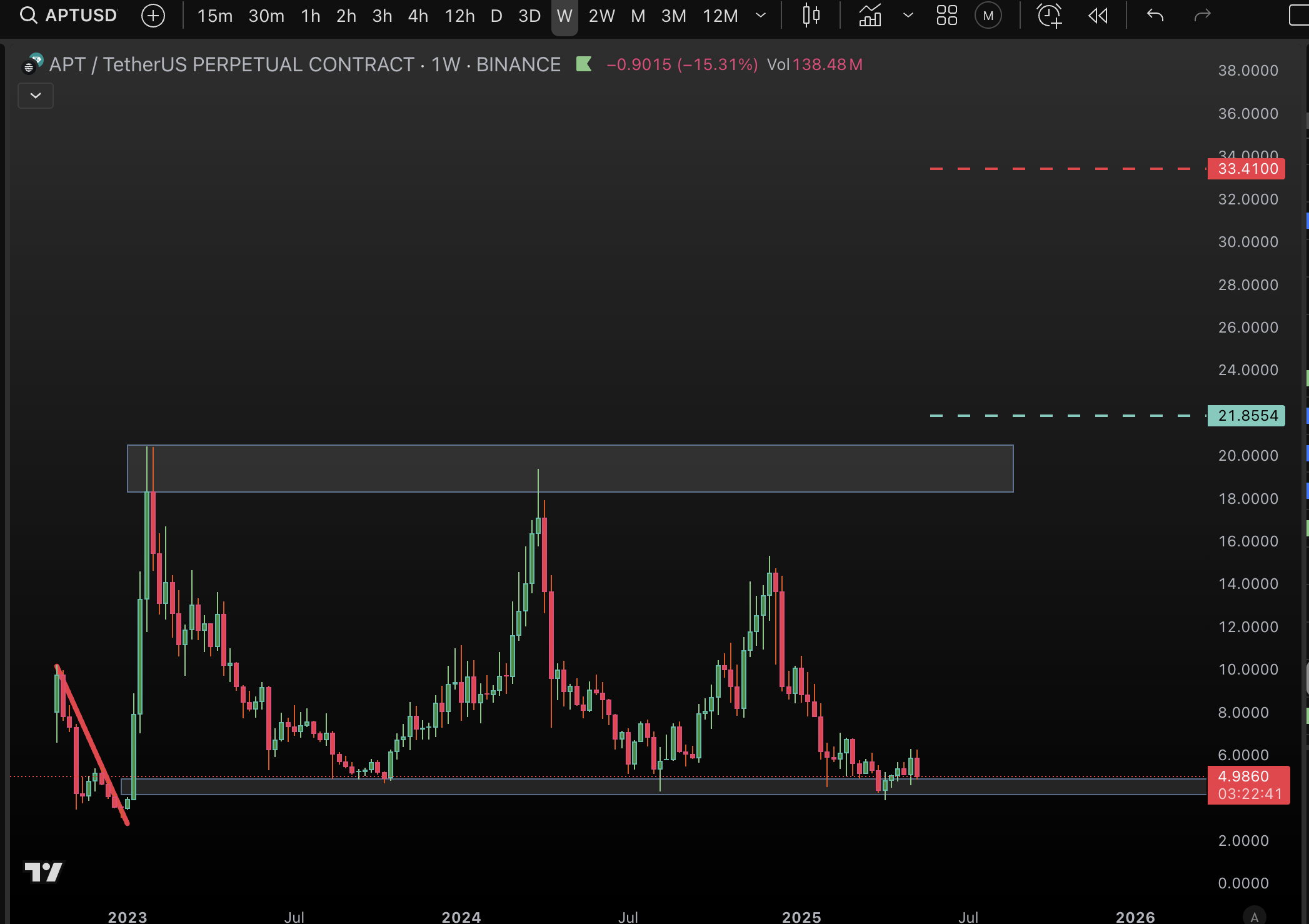This screenshot has height=924, width=1309.
Task: Add symbol to compare with plus icon
Action: tap(153, 16)
